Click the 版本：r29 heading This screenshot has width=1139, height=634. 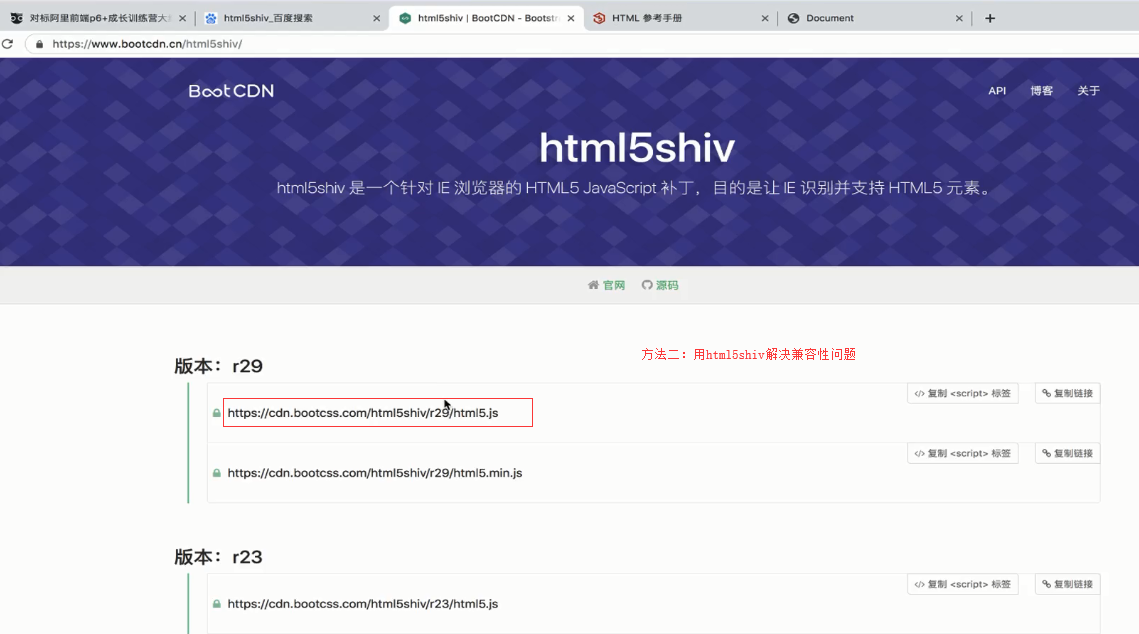coord(218,366)
